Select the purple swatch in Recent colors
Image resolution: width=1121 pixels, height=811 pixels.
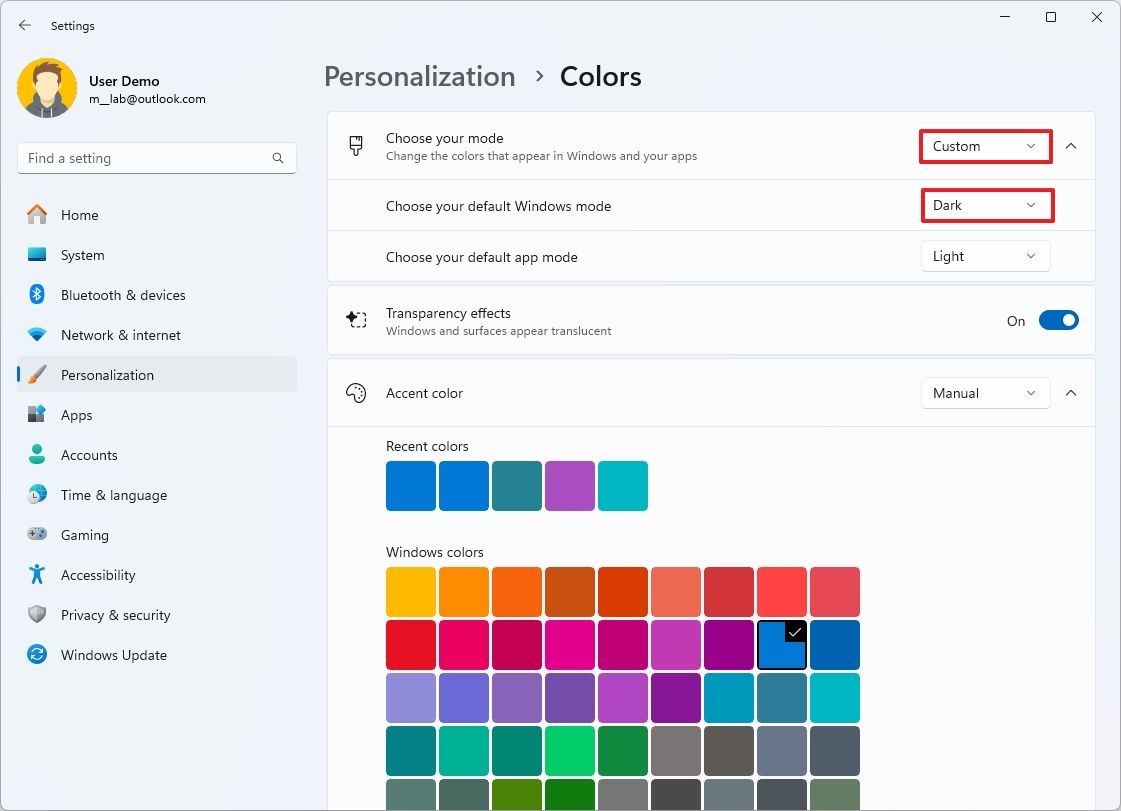pos(570,486)
